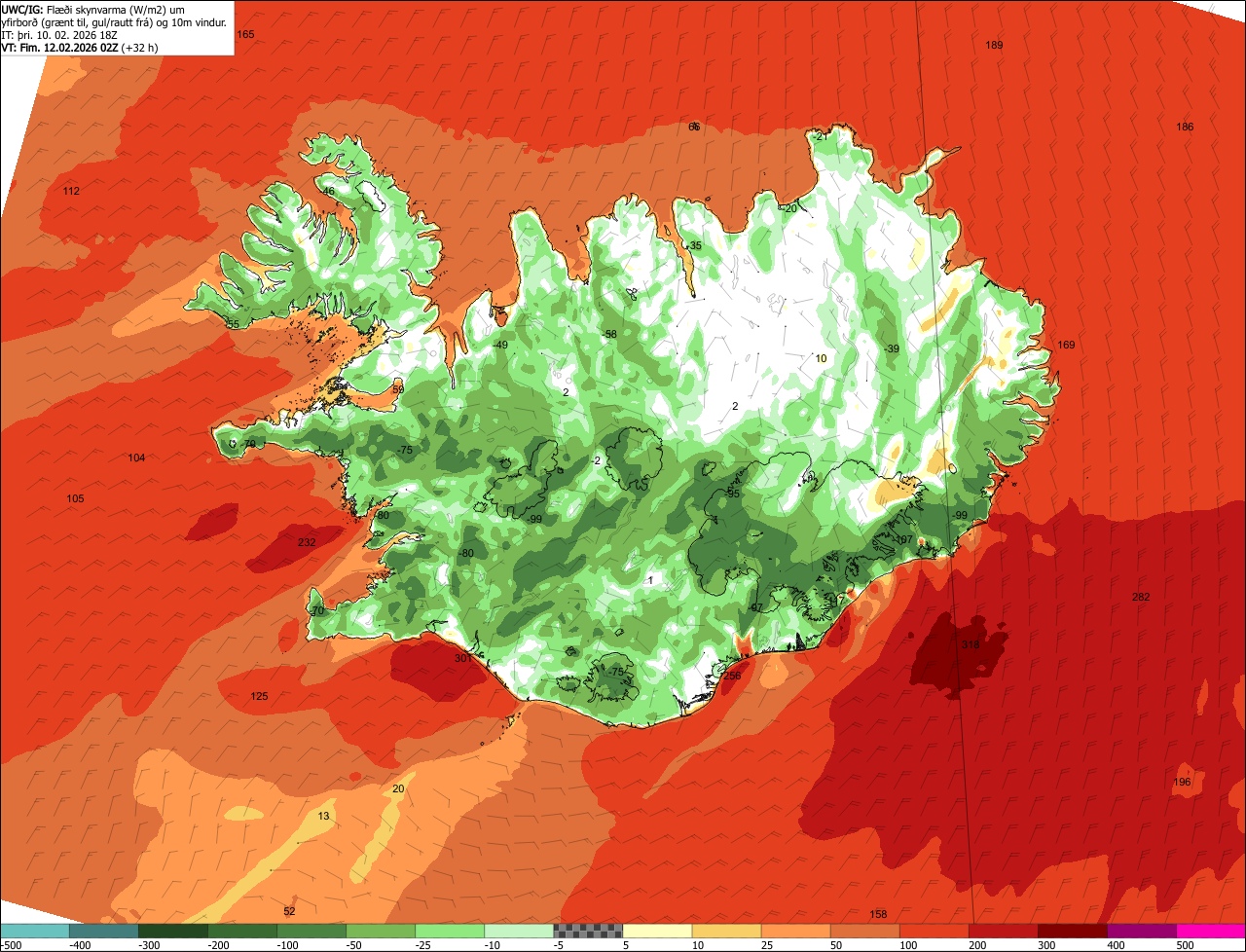The width and height of the screenshot is (1246, 952).
Task: Click the '196' value in the ocean
Action: click(x=1183, y=783)
